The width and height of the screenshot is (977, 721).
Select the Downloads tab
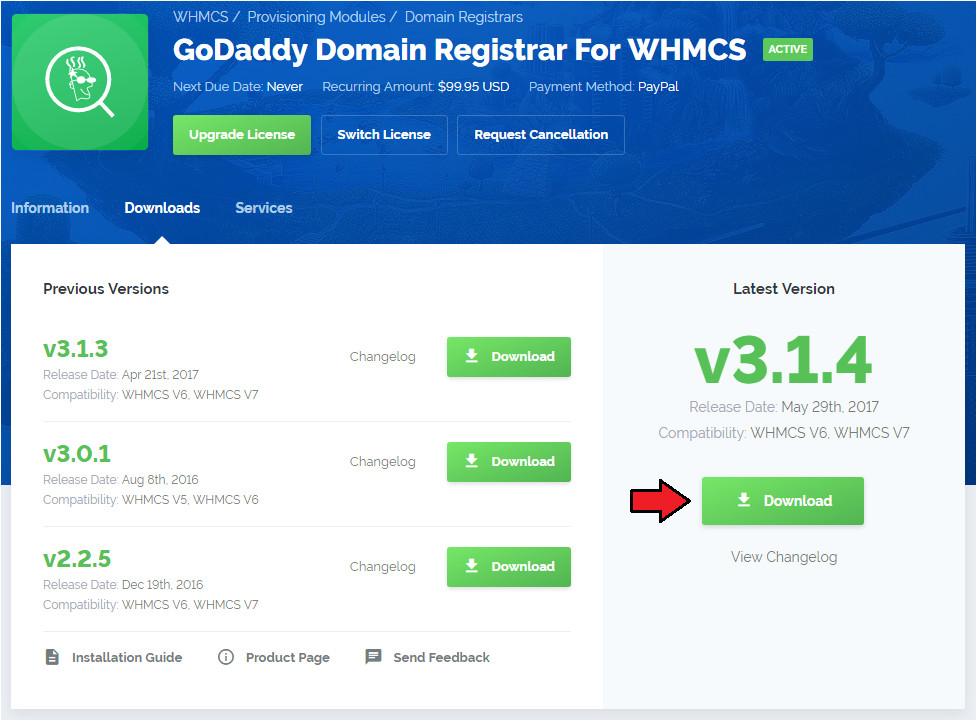pyautogui.click(x=162, y=208)
